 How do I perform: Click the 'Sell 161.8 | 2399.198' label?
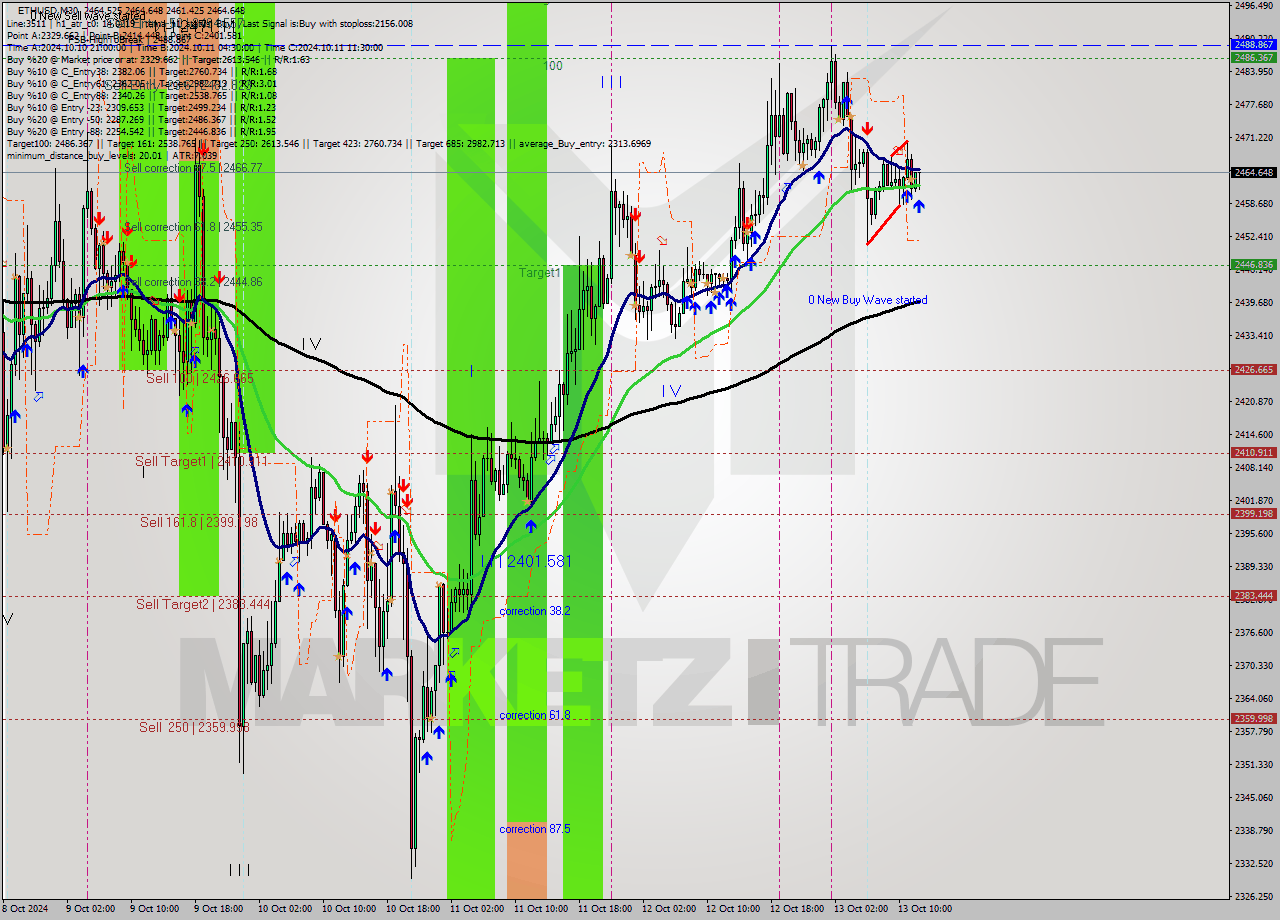pos(199,522)
